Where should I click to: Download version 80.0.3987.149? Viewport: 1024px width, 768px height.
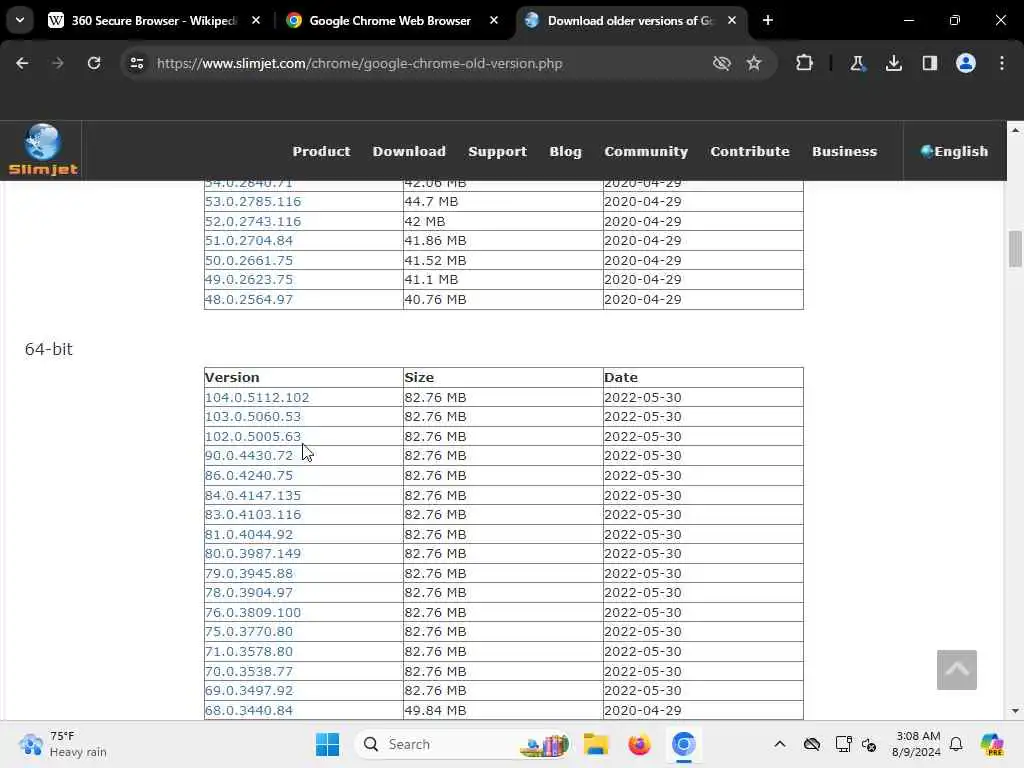pos(253,554)
